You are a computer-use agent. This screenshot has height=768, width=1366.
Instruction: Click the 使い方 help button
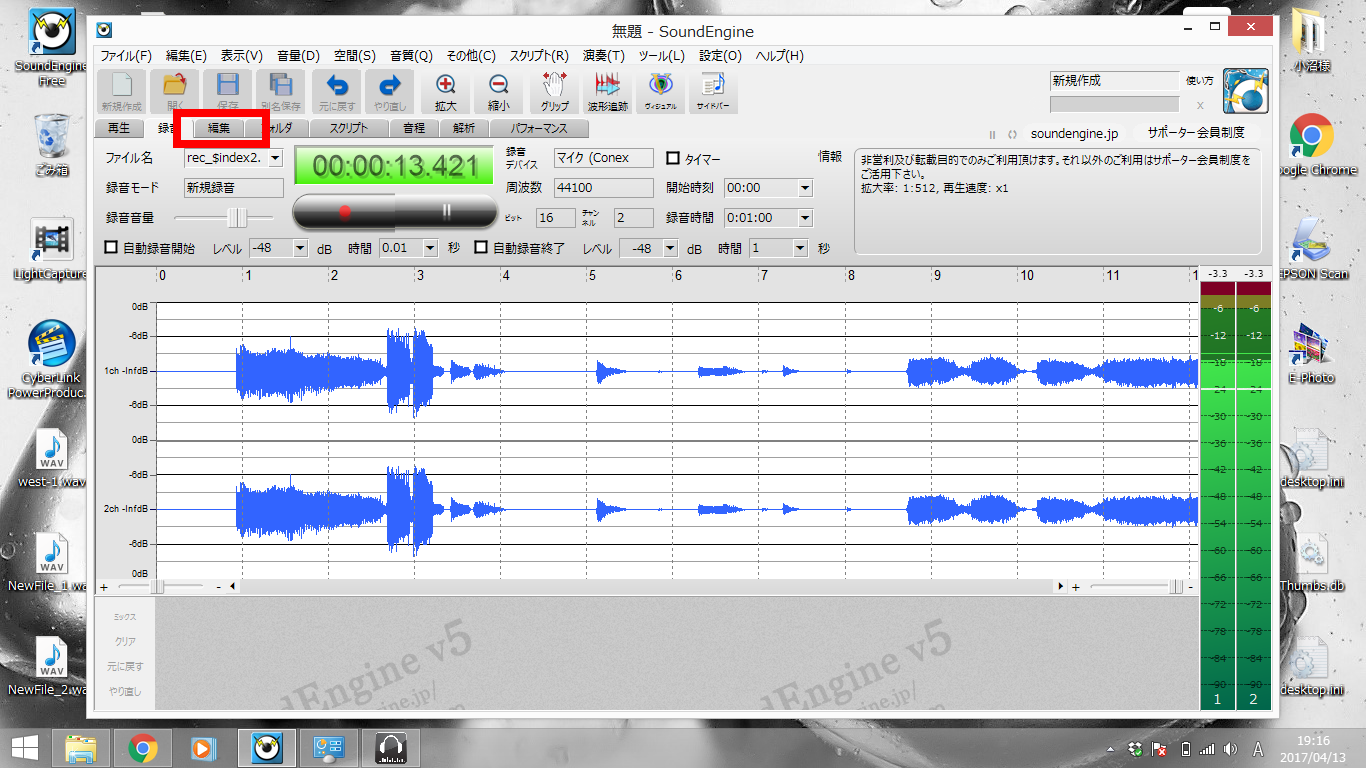coord(1199,80)
